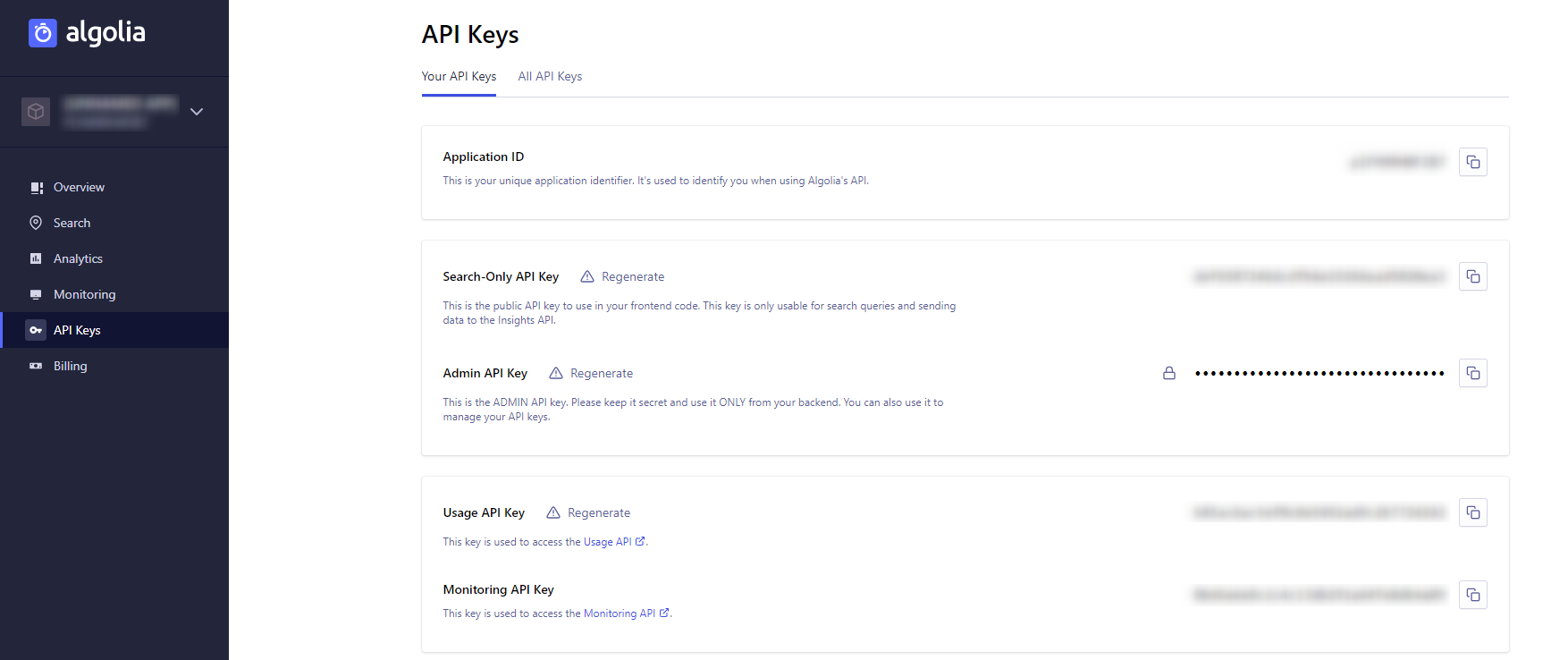This screenshot has width=1568, height=660.
Task: Click the Monitoring API Key label
Action: [499, 590]
